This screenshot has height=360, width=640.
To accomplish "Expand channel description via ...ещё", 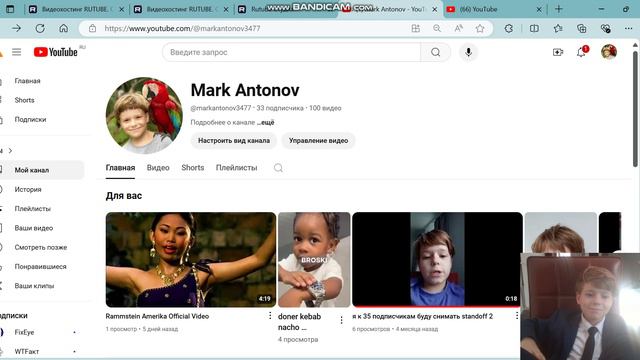I will 266,122.
